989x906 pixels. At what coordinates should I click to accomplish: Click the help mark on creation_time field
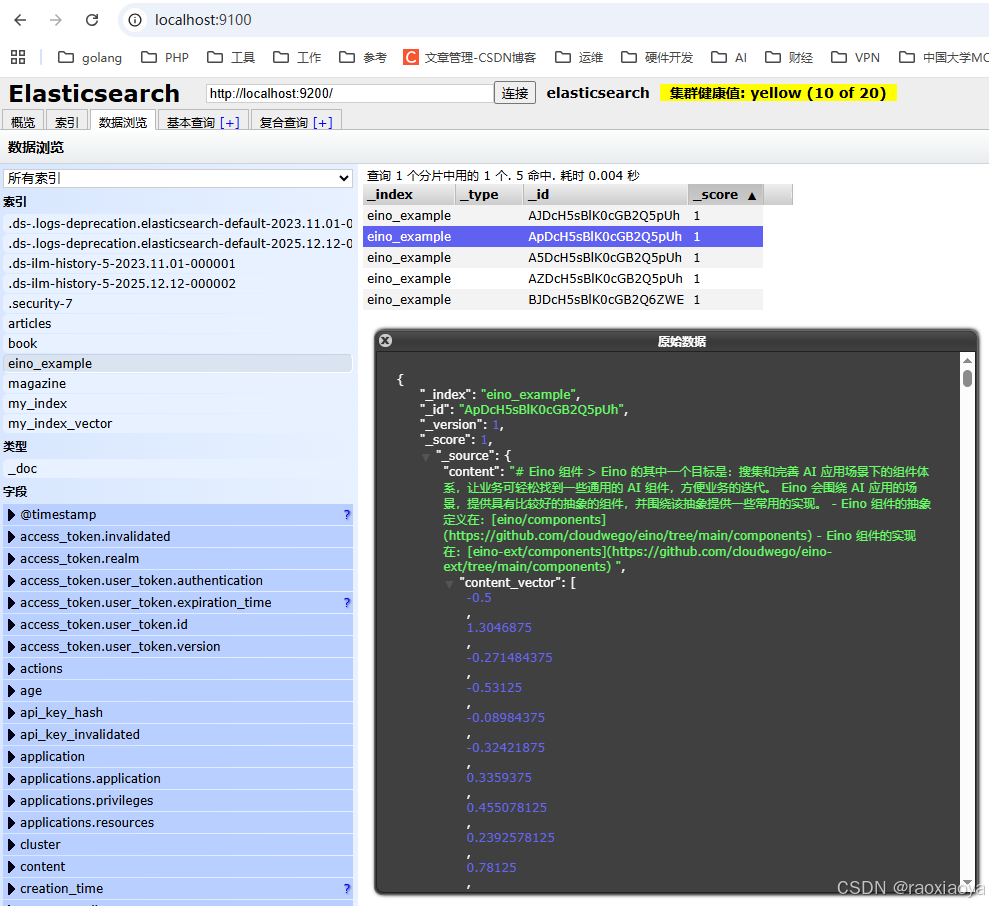(x=346, y=889)
